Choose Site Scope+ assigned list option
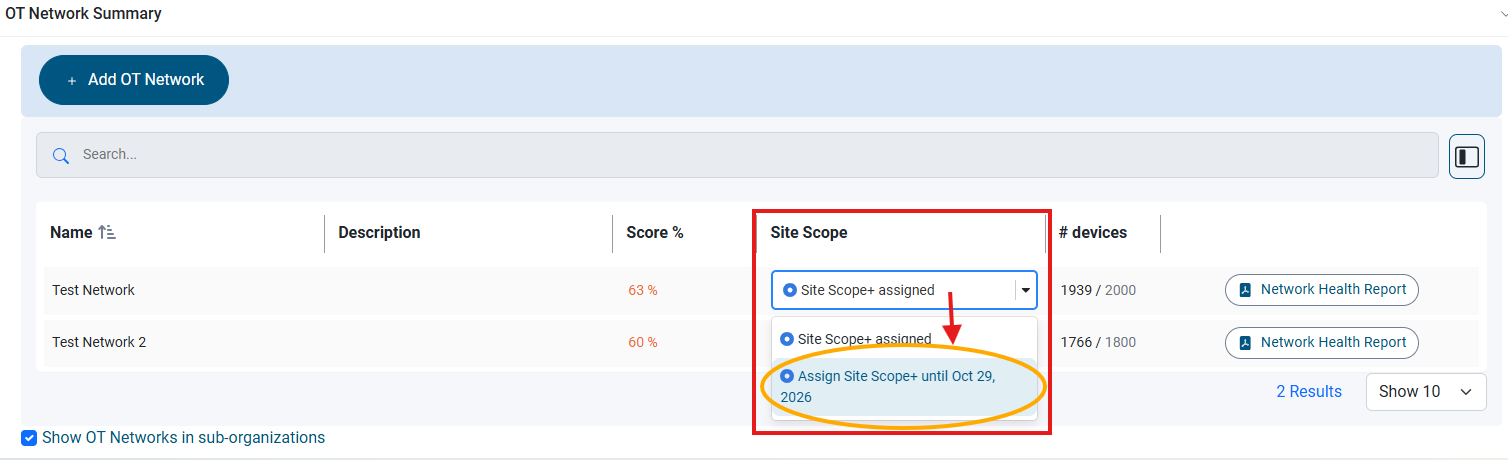 [x=904, y=339]
